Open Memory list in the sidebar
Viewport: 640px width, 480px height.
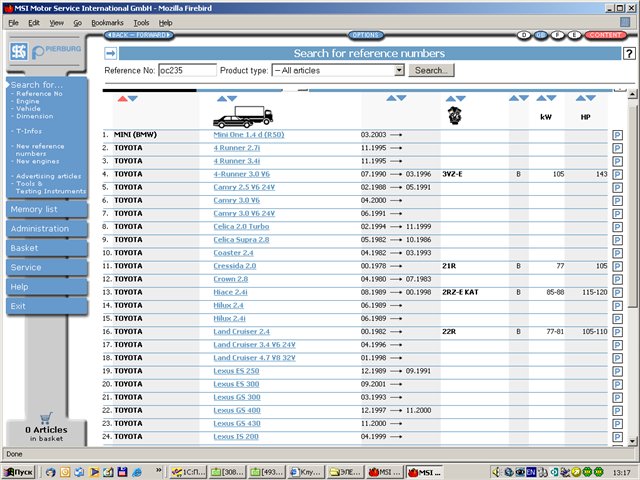(x=47, y=209)
